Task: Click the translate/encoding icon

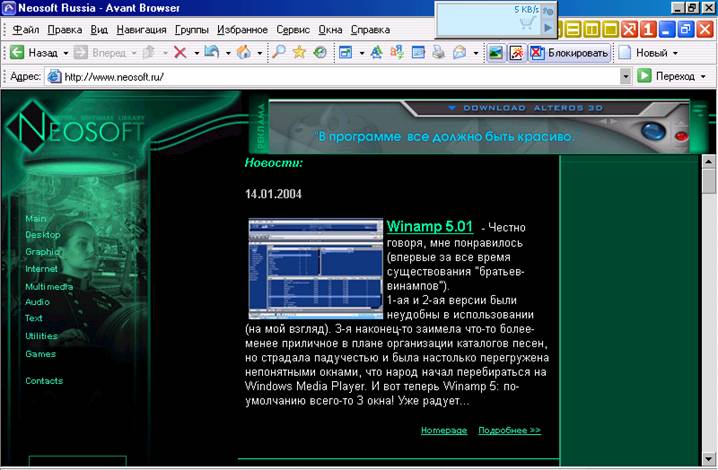Action: 397,52
